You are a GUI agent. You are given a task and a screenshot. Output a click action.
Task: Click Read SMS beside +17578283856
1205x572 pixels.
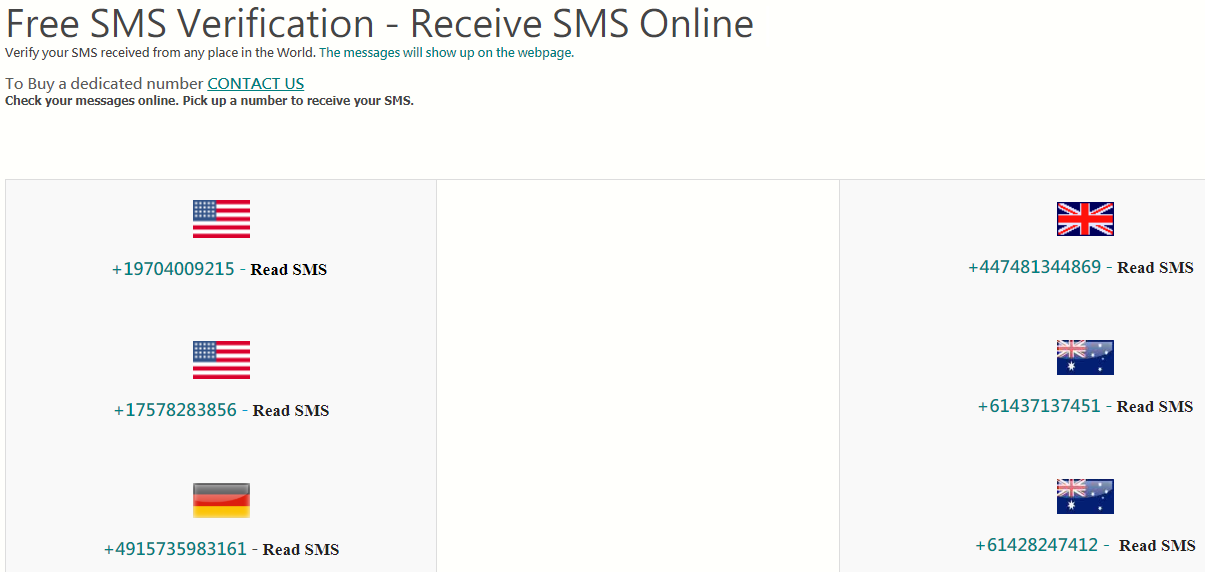pos(291,411)
